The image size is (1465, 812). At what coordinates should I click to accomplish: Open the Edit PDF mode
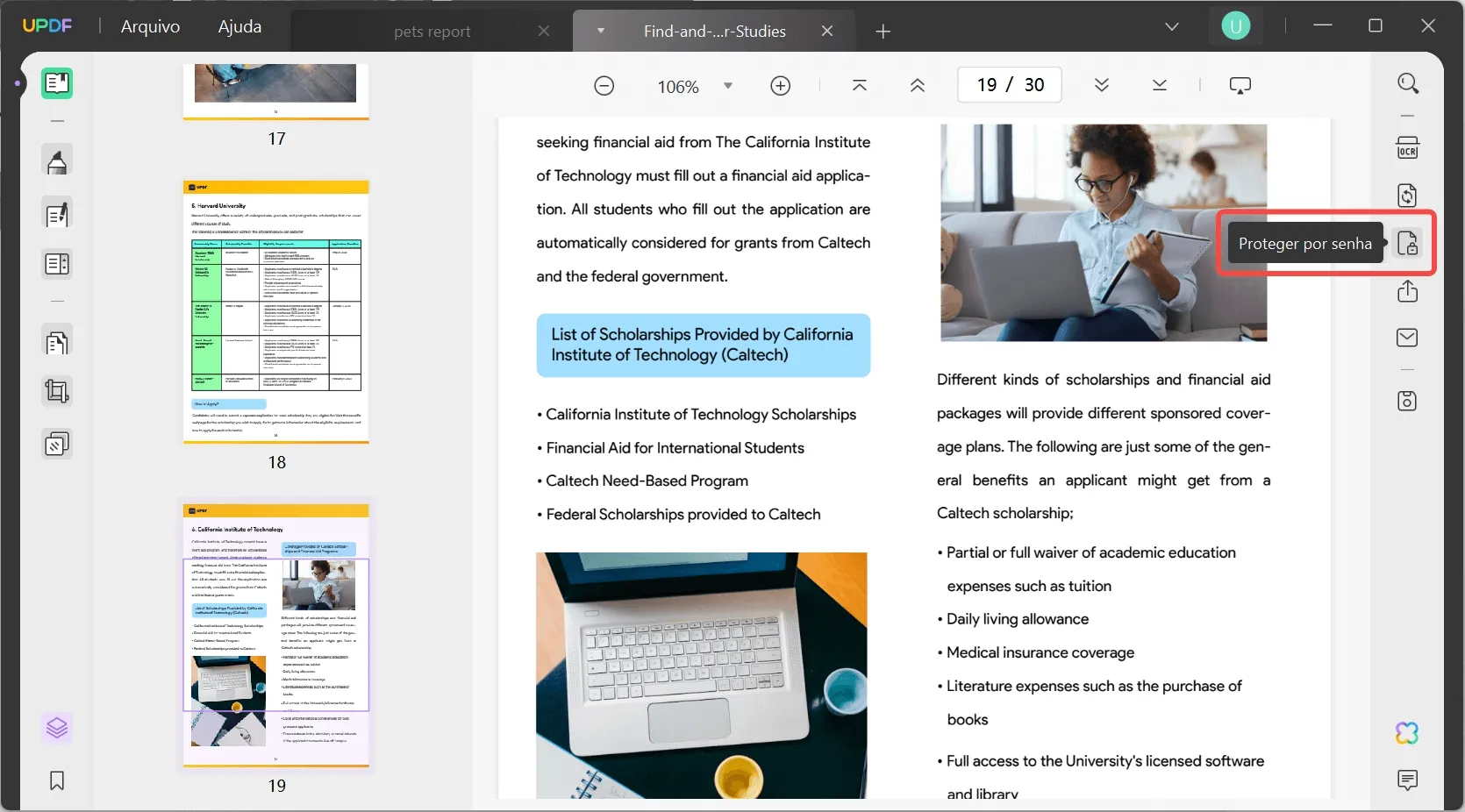pos(57,214)
